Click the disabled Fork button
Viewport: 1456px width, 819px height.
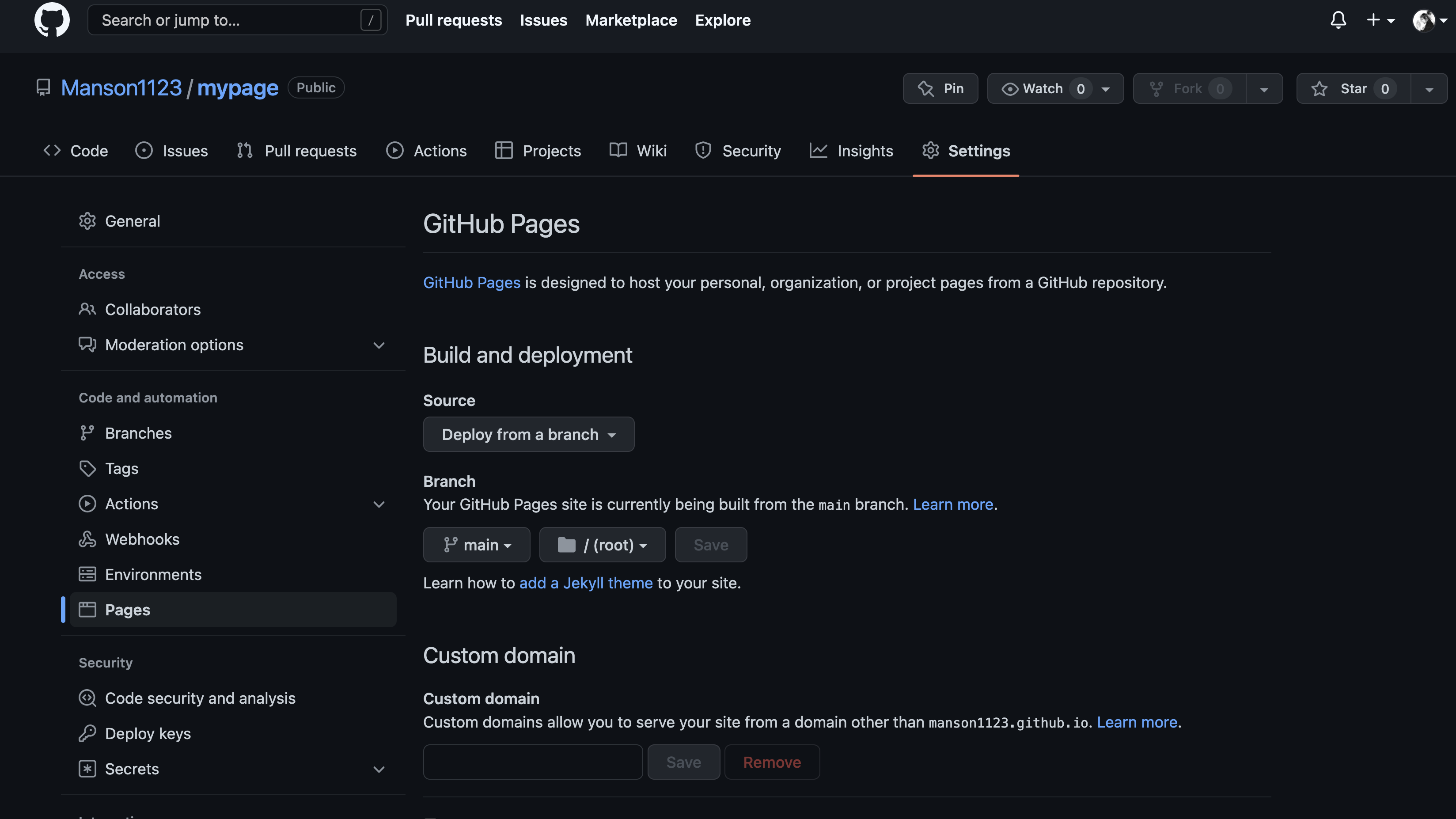1189,88
